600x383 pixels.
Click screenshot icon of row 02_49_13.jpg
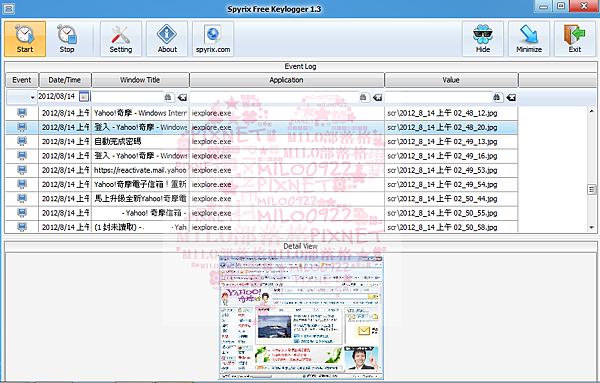point(22,141)
